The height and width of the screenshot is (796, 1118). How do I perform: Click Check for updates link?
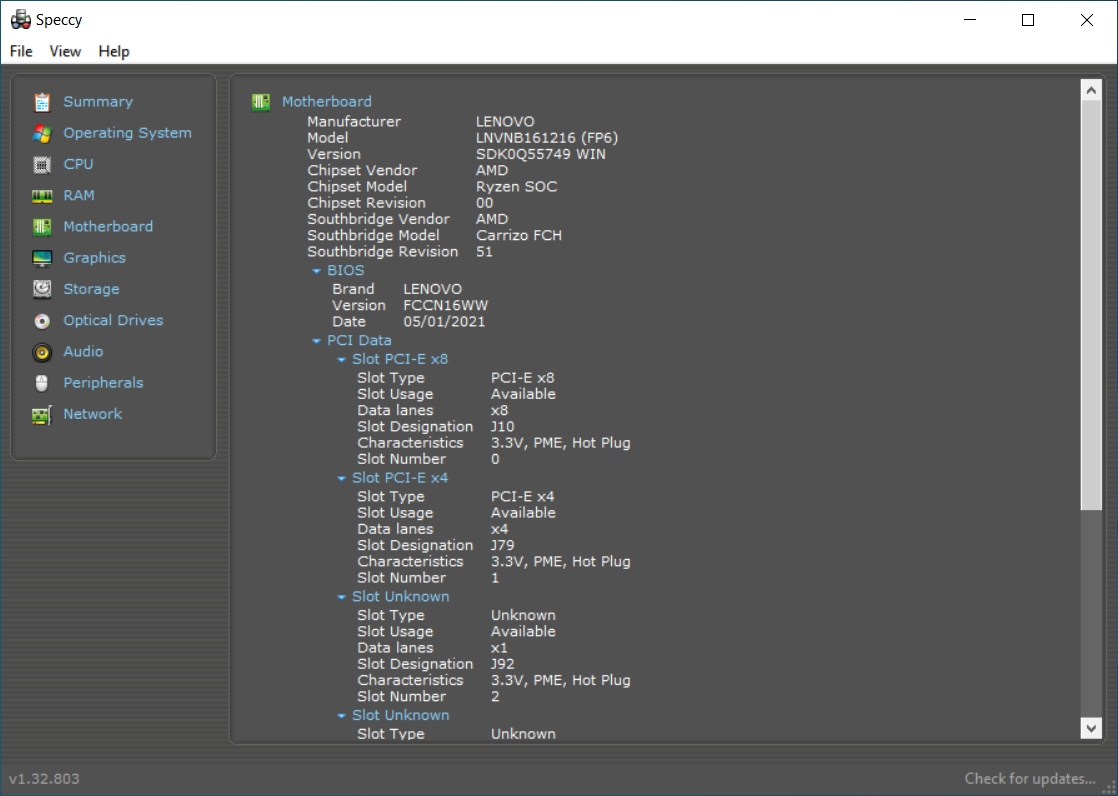1030,778
